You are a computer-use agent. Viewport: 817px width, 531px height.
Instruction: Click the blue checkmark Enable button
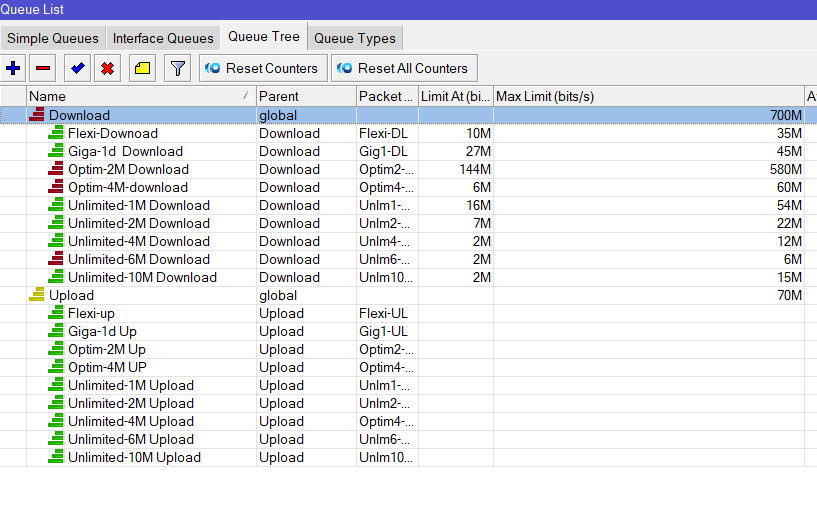pos(78,68)
